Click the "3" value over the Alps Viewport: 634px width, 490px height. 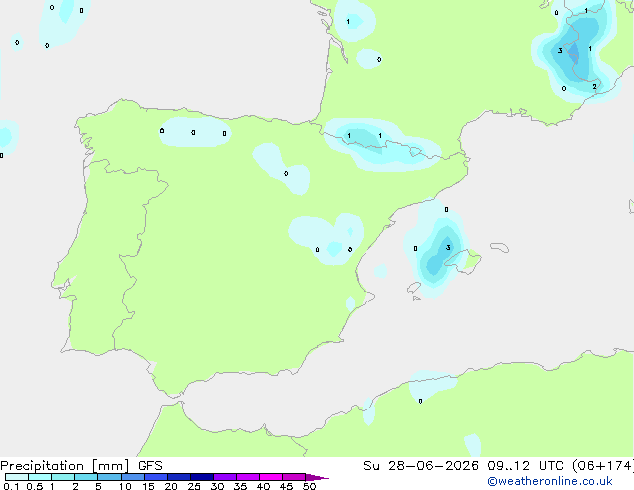point(560,51)
